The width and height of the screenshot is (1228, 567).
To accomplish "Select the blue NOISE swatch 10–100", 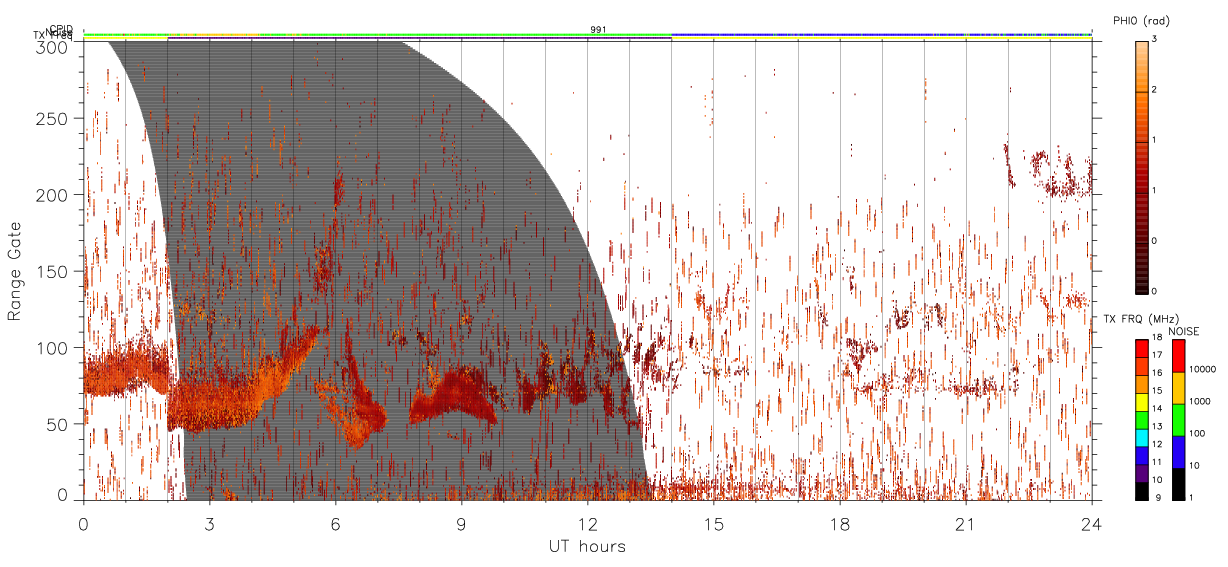I will [1177, 451].
